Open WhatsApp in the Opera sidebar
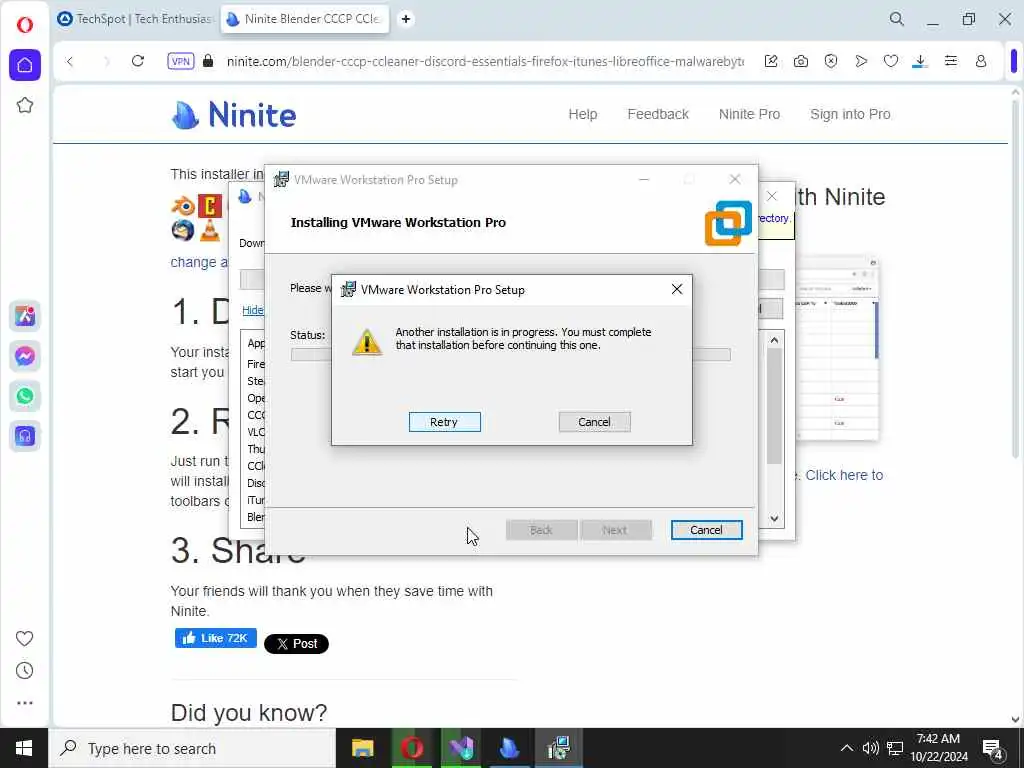Viewport: 1024px width, 768px height. tap(25, 396)
